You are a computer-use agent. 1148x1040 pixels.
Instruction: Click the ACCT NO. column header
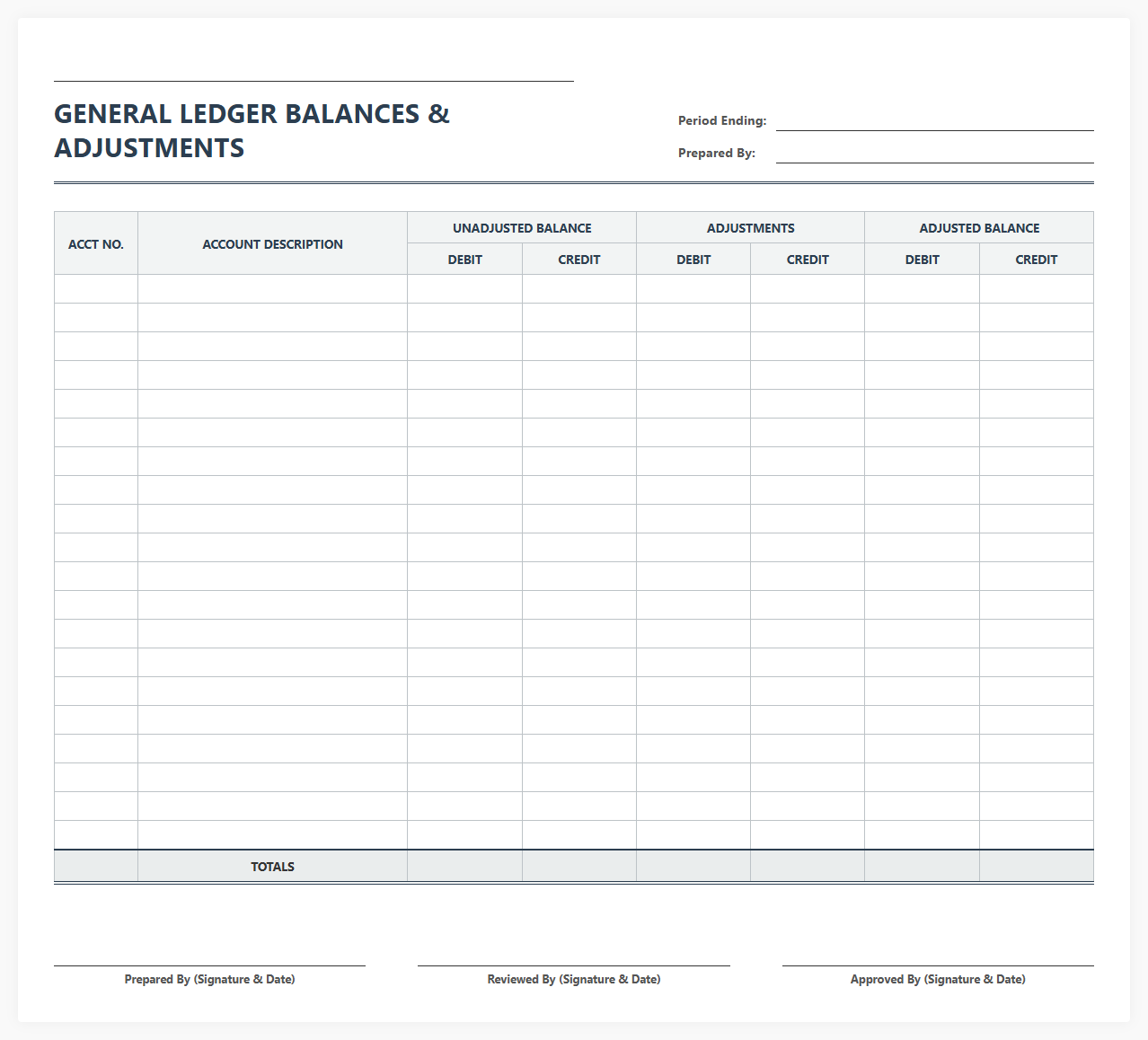pyautogui.click(x=96, y=243)
